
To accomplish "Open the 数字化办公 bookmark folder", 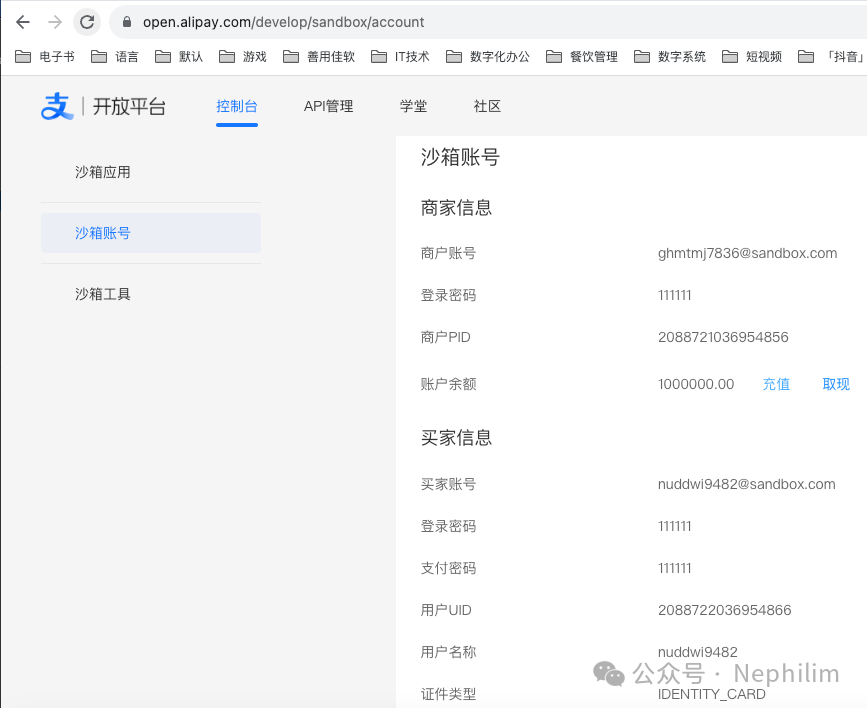I will tap(488, 56).
